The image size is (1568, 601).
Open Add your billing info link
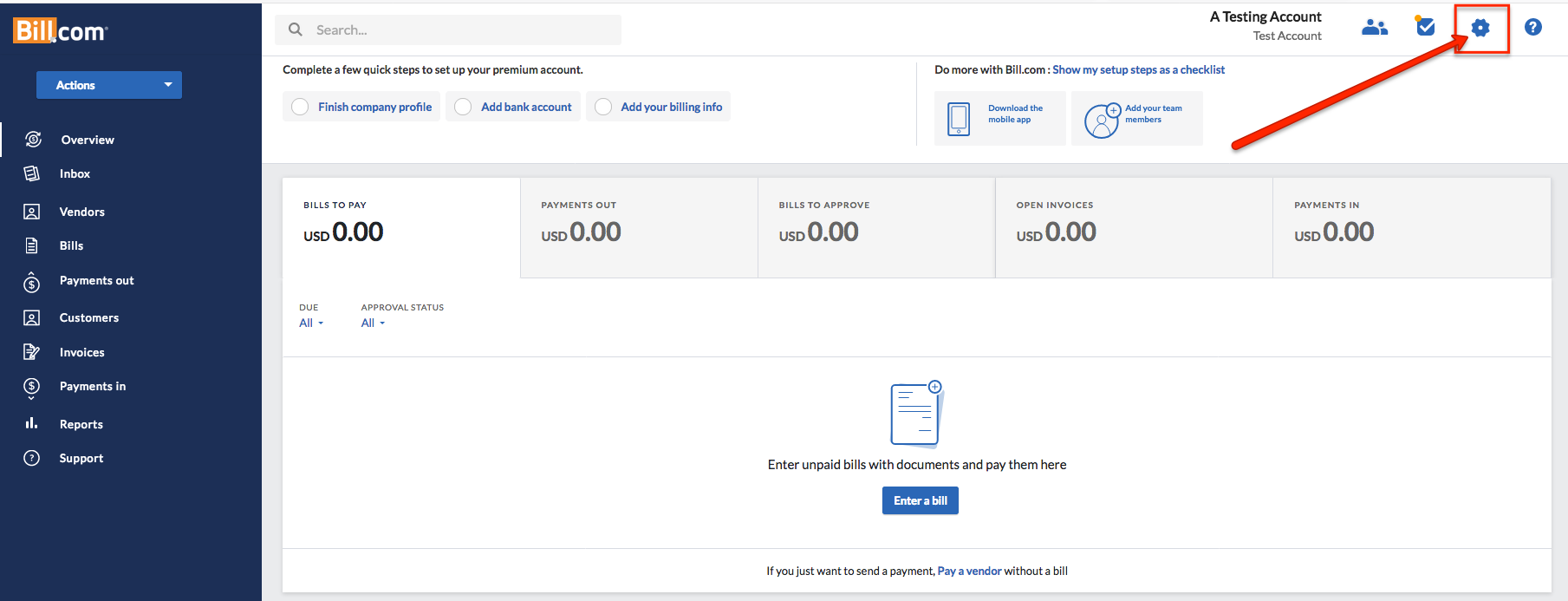[x=671, y=107]
